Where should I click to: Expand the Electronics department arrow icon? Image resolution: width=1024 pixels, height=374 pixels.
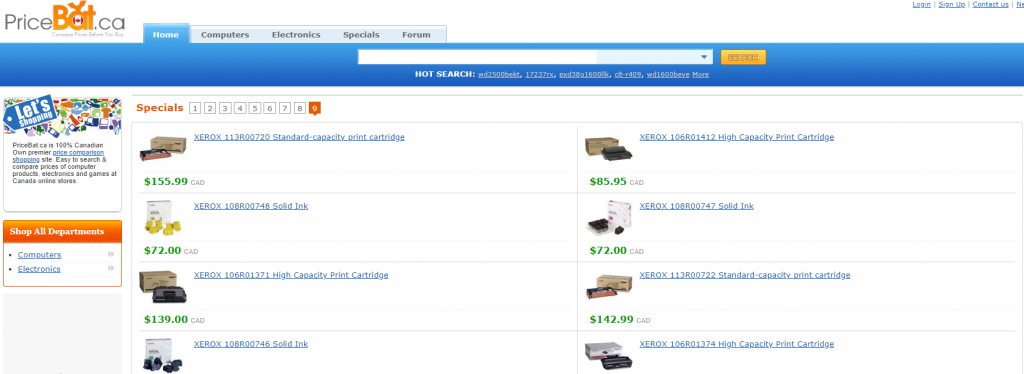coord(111,269)
